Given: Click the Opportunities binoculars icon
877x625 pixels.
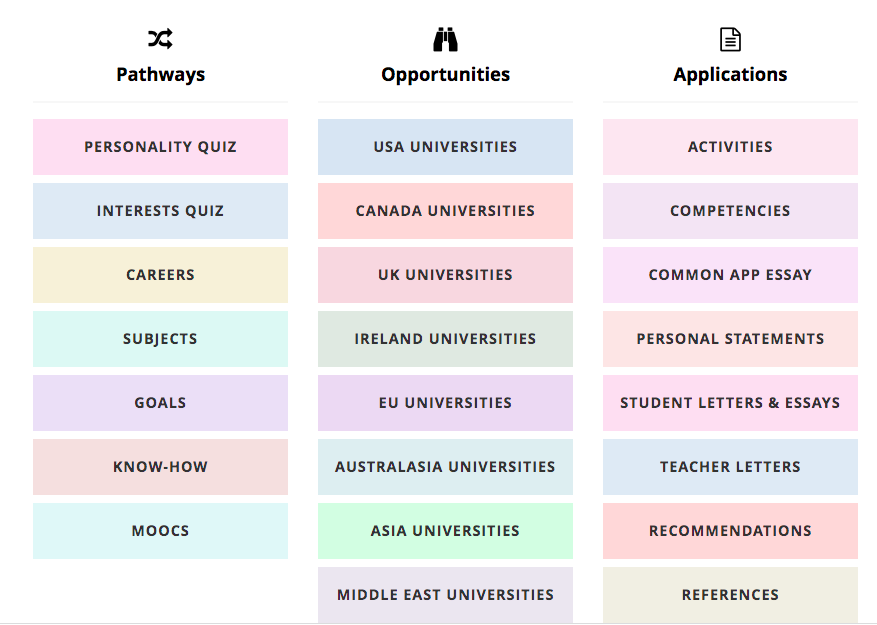Looking at the screenshot, I should 445,39.
